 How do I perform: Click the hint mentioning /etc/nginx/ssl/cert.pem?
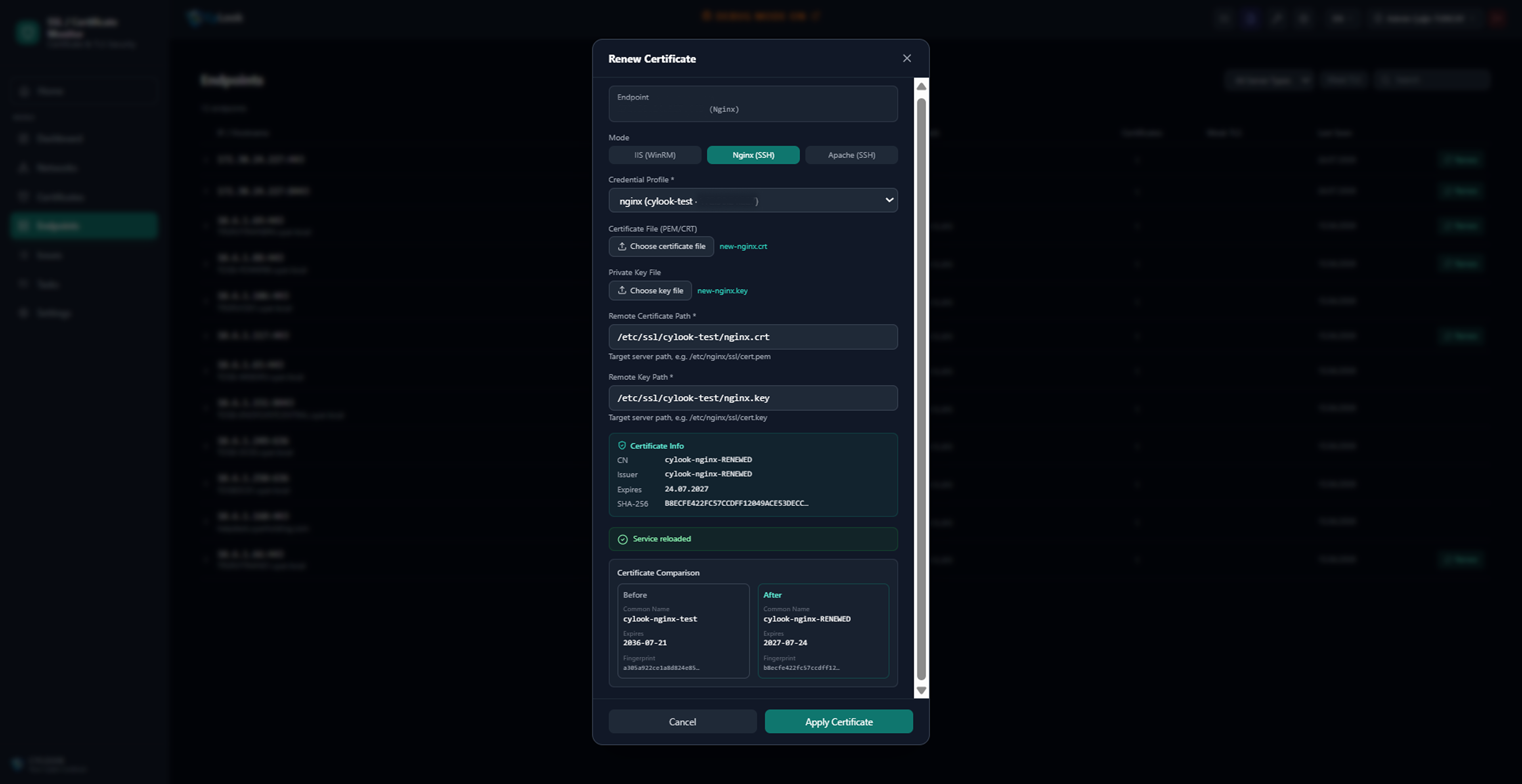tap(690, 356)
